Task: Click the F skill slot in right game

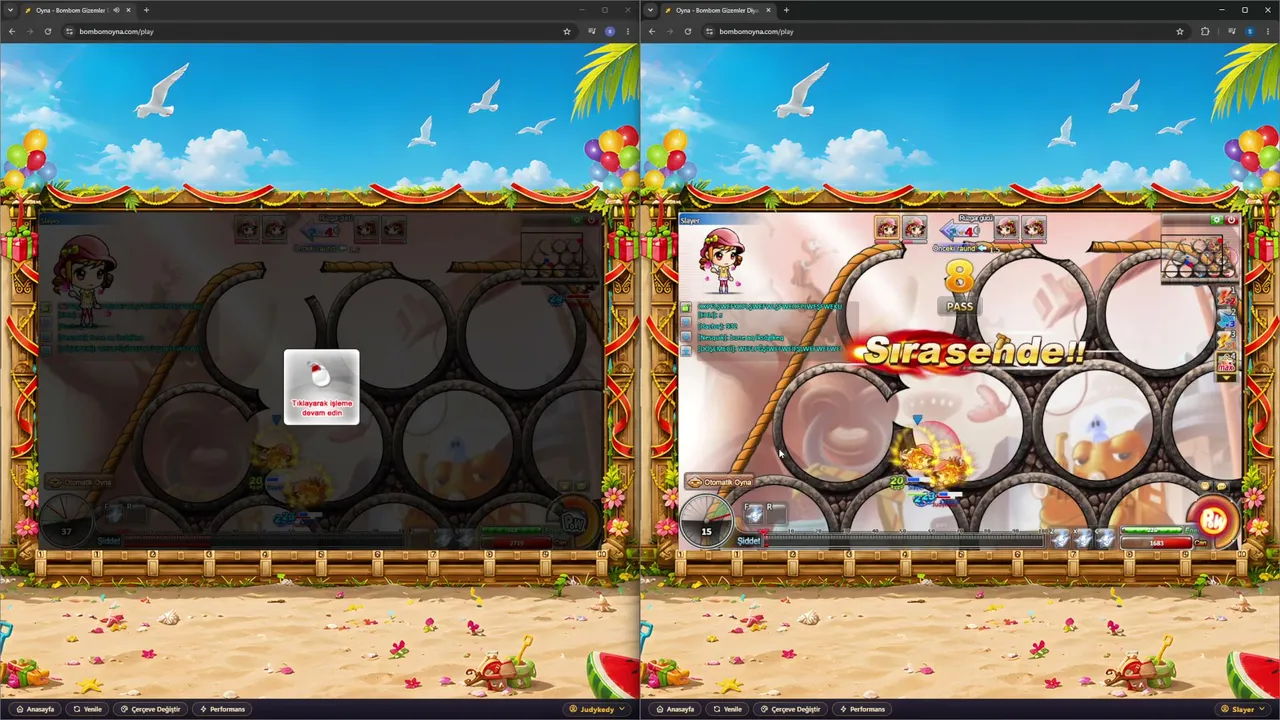Action: [x=755, y=514]
